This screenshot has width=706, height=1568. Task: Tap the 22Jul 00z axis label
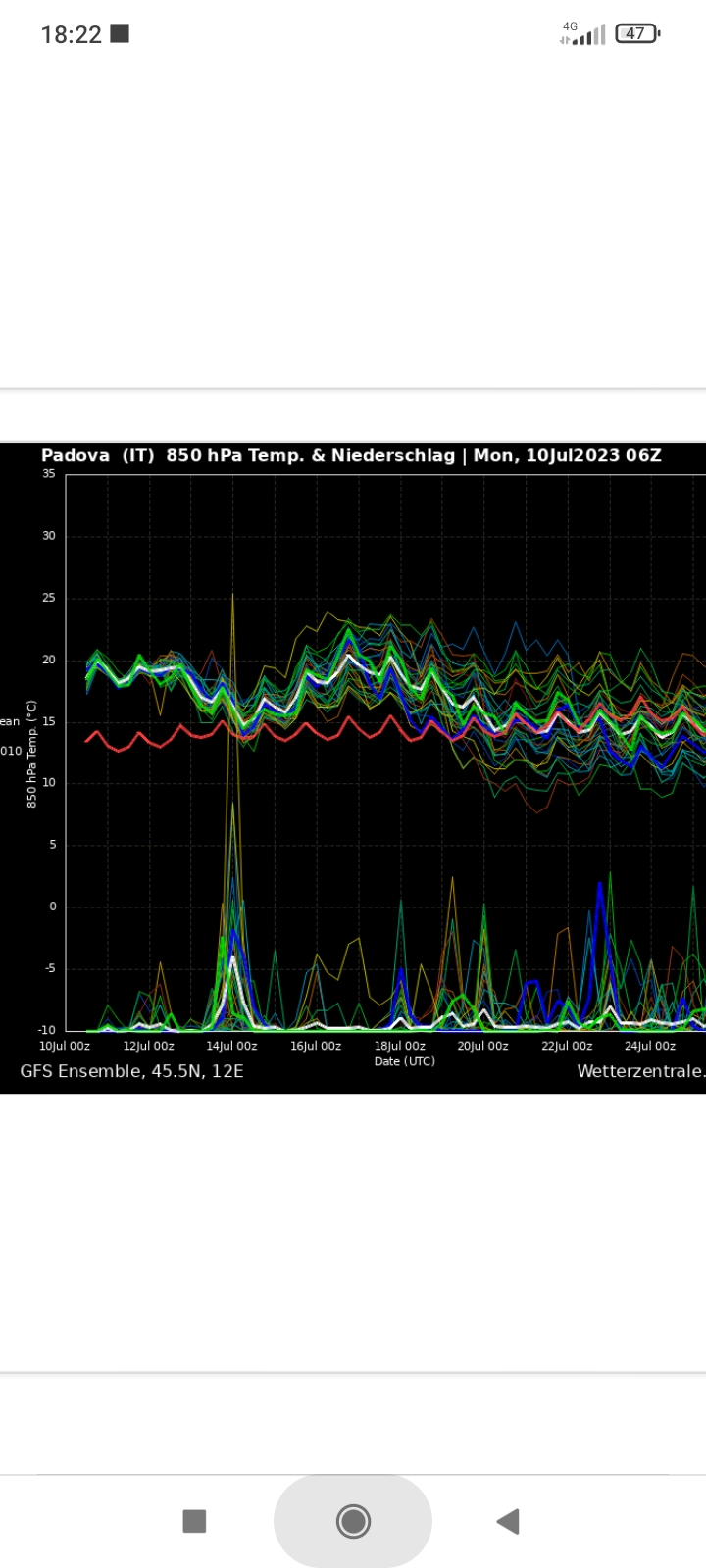click(x=567, y=1046)
